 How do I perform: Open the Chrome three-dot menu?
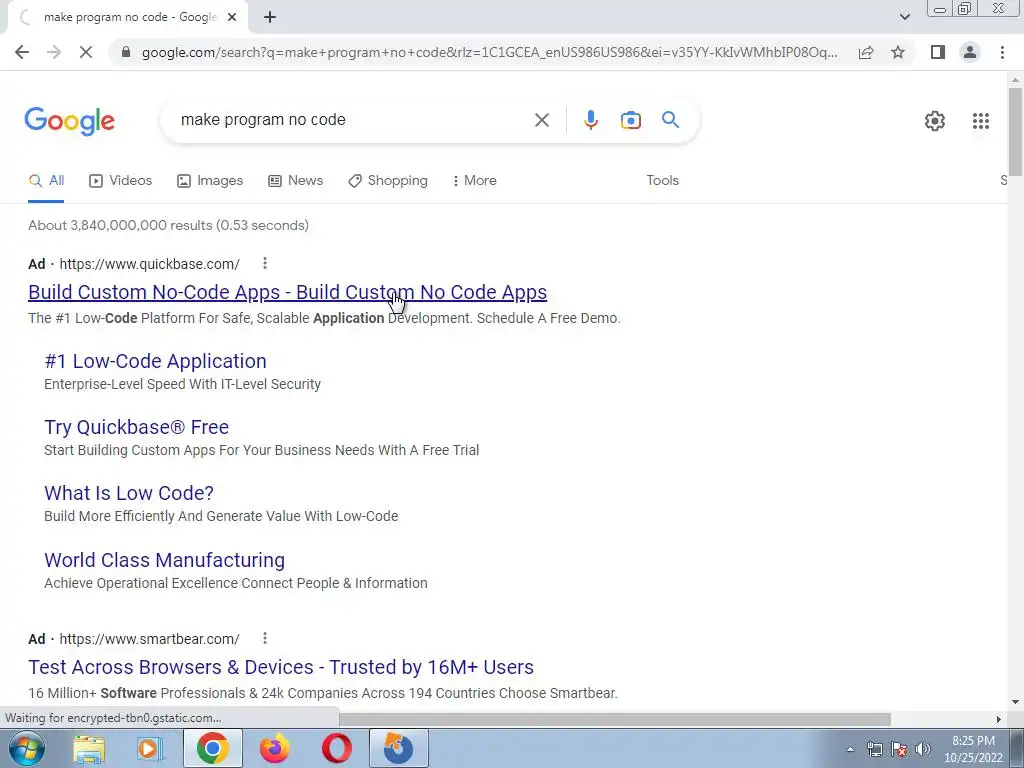pyautogui.click(x=1002, y=52)
